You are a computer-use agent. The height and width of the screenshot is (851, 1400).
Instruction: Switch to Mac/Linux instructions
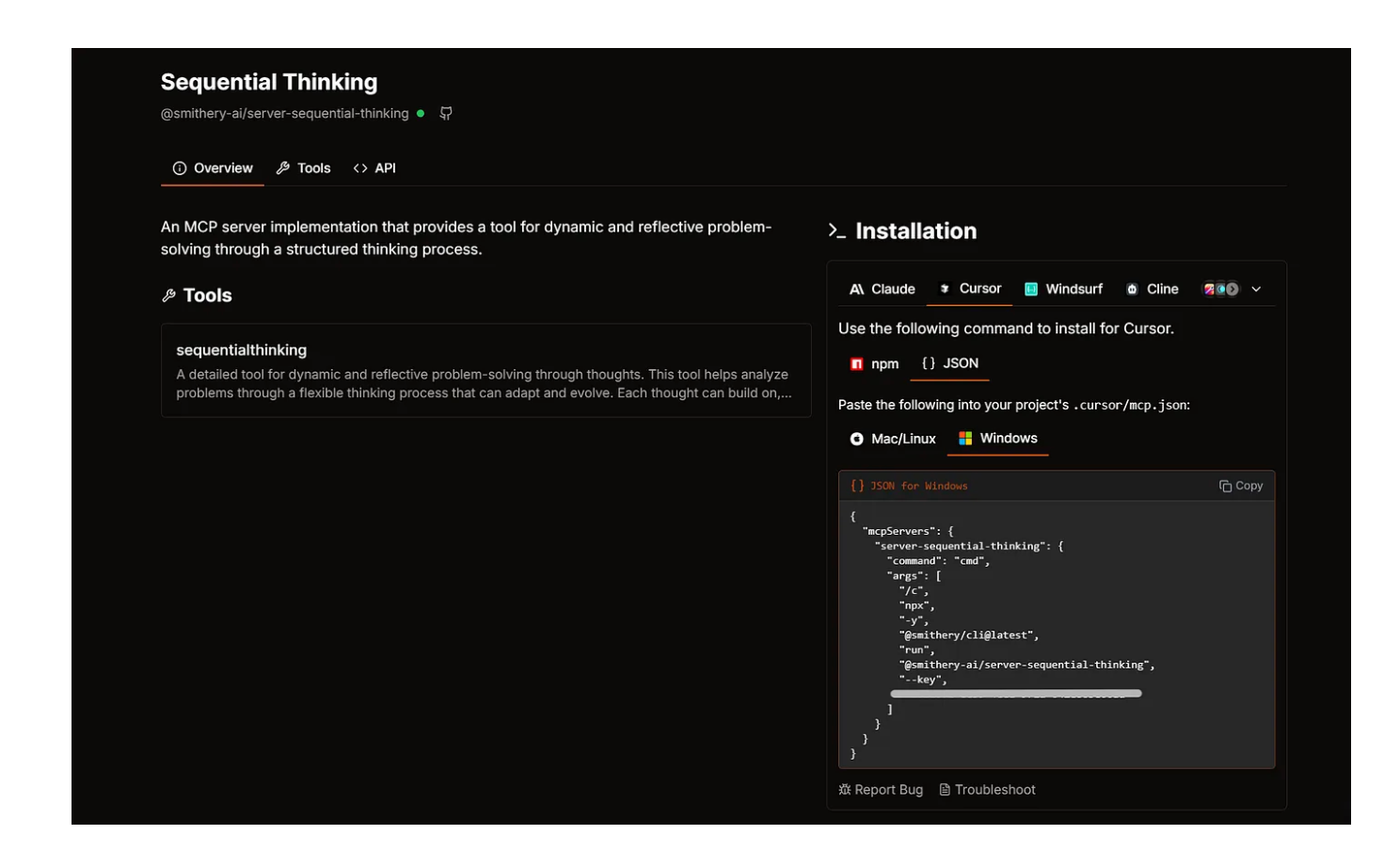tap(893, 439)
